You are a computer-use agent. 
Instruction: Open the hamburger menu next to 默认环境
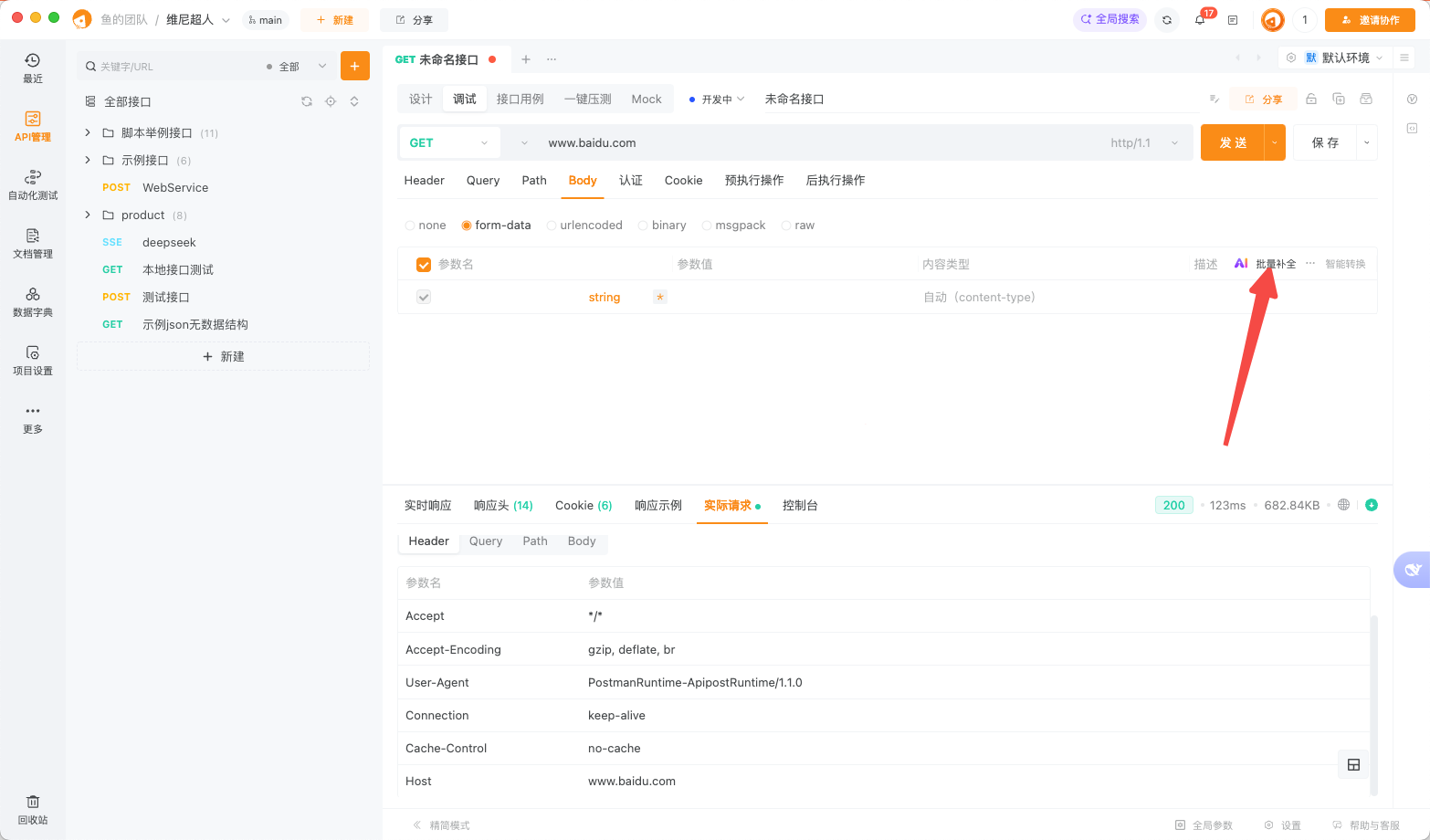click(1404, 58)
